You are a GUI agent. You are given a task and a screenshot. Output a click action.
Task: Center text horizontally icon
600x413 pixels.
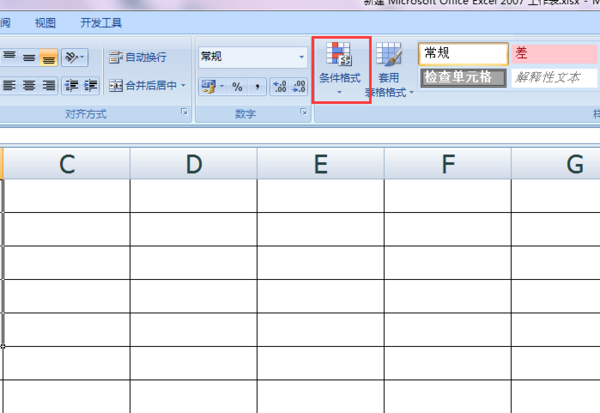[29, 85]
